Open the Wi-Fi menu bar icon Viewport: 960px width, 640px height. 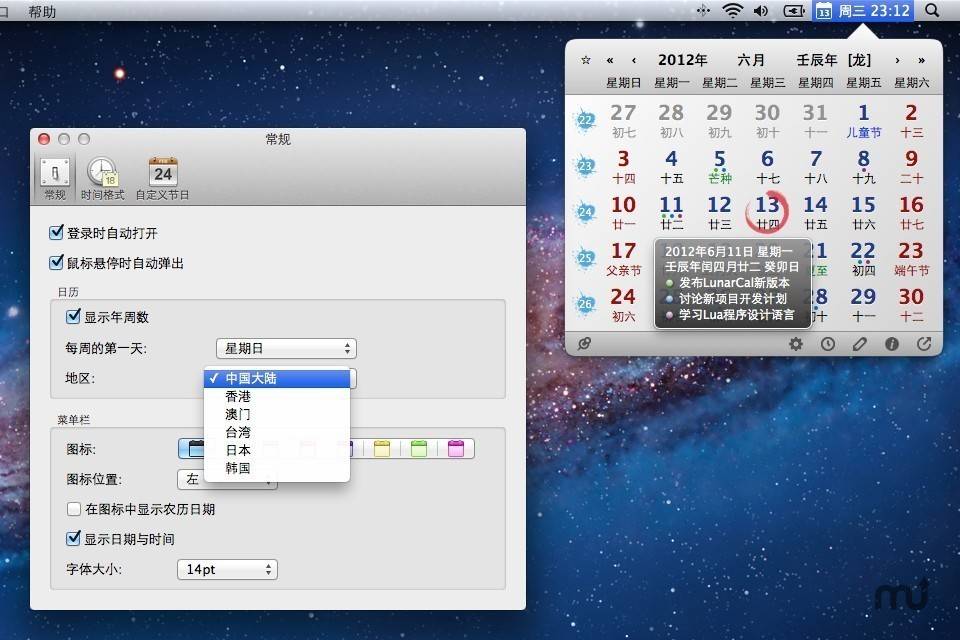732,10
